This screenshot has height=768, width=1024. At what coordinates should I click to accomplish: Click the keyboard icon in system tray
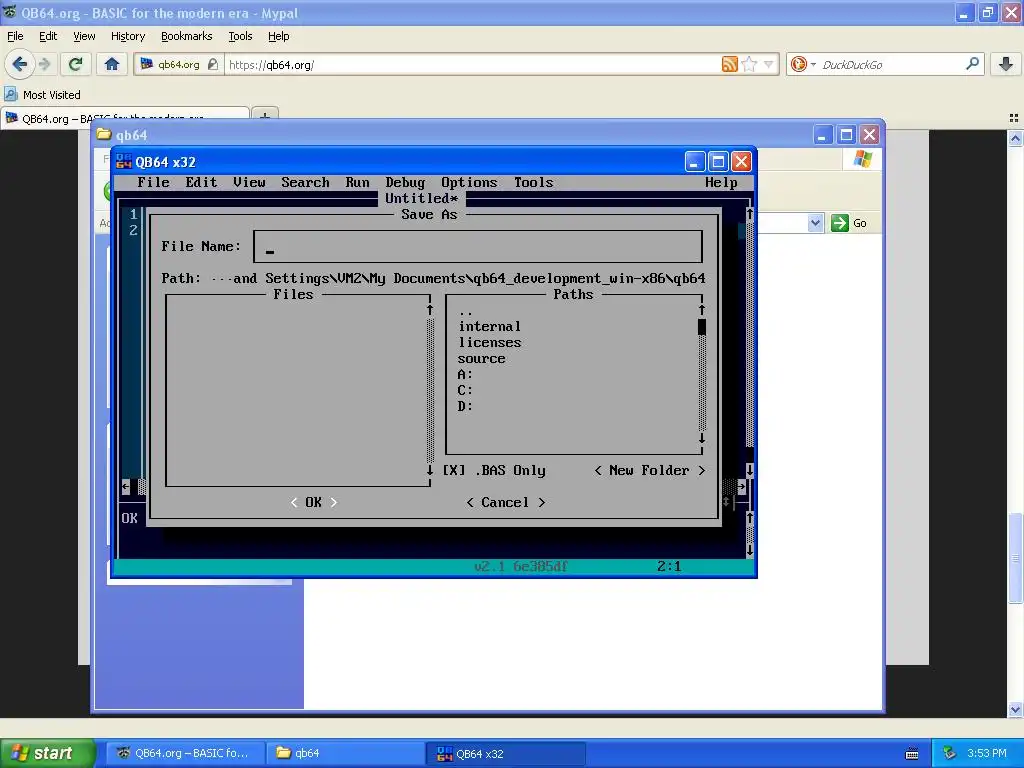coord(912,754)
